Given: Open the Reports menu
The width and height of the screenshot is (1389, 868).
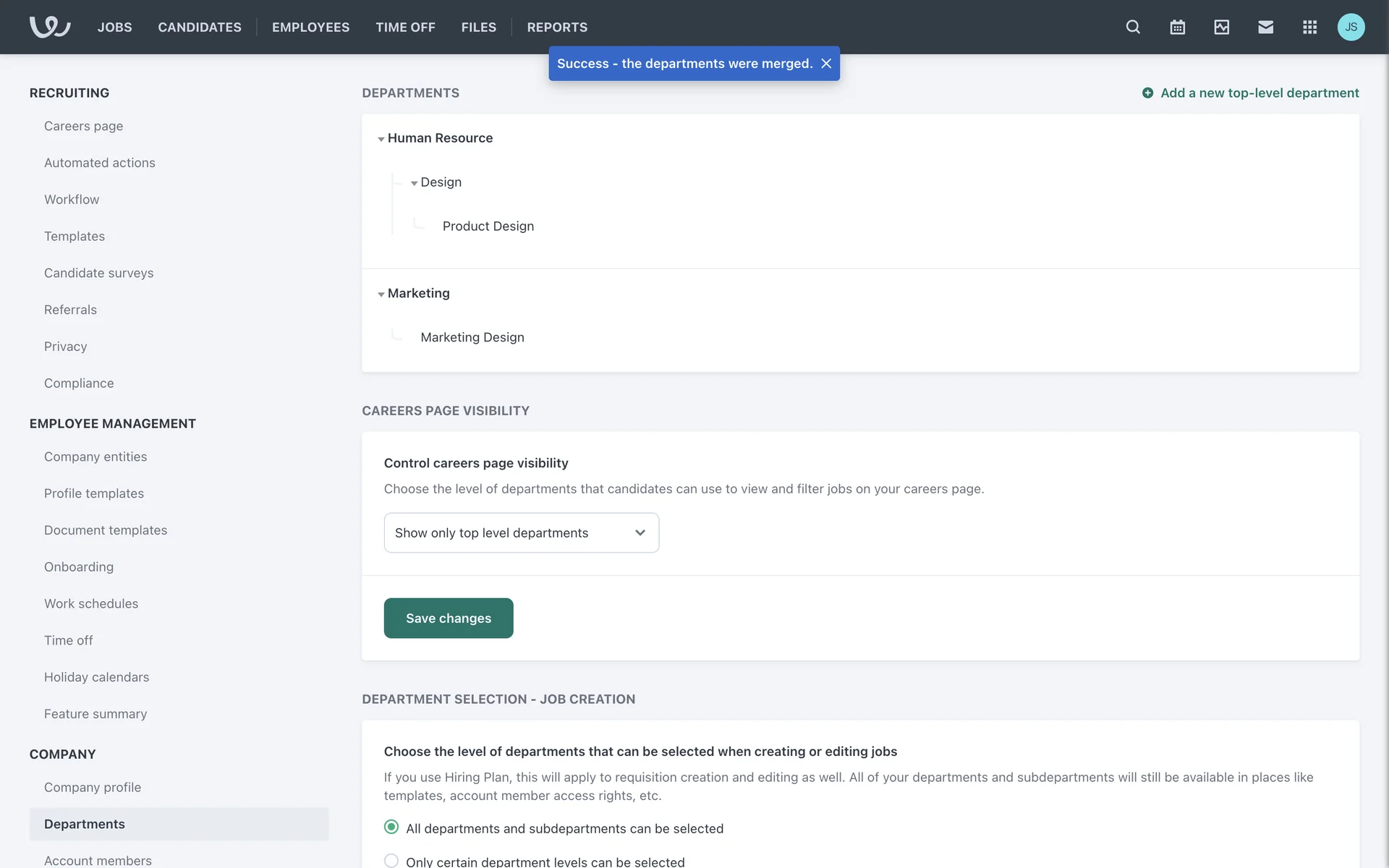Looking at the screenshot, I should tap(557, 27).
